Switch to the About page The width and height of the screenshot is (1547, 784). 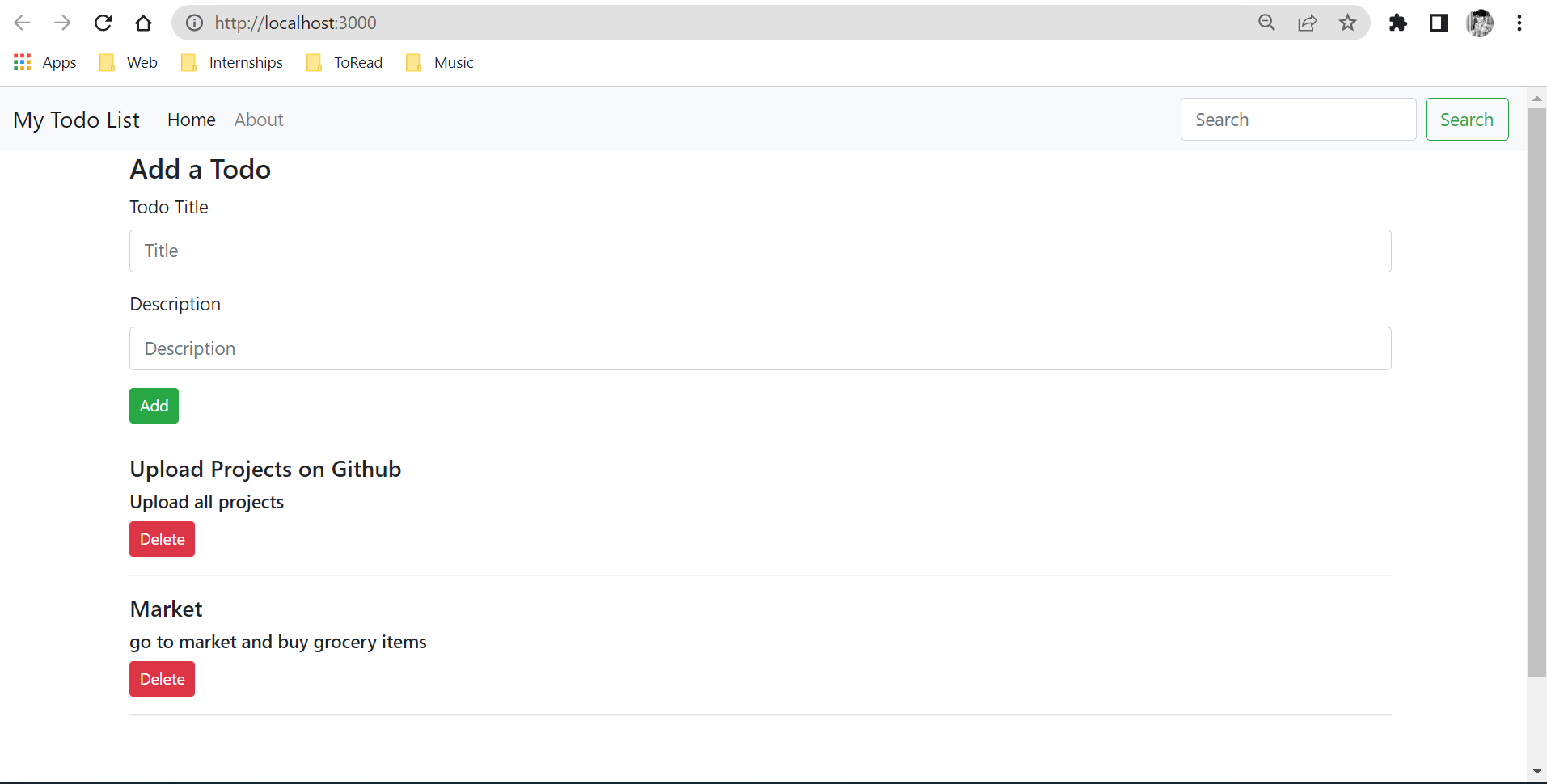click(x=258, y=120)
